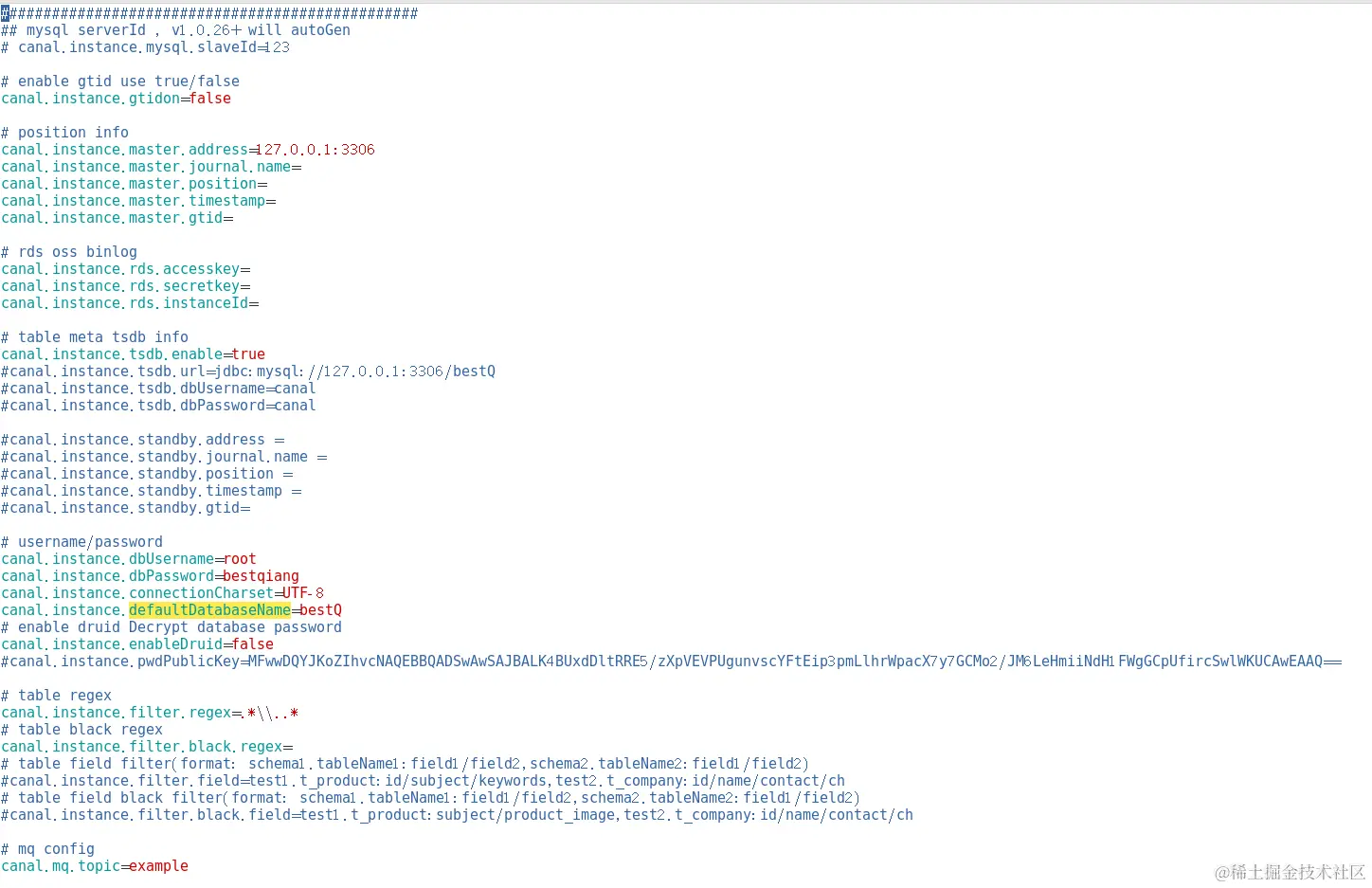The width and height of the screenshot is (1372, 888).
Task: Click '# mq config' comment
Action: (x=47, y=849)
